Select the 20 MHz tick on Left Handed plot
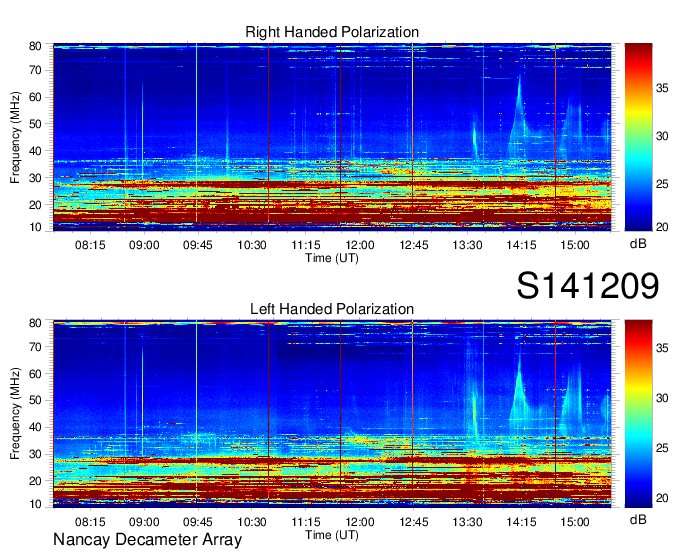680x552 pixels. (35, 481)
